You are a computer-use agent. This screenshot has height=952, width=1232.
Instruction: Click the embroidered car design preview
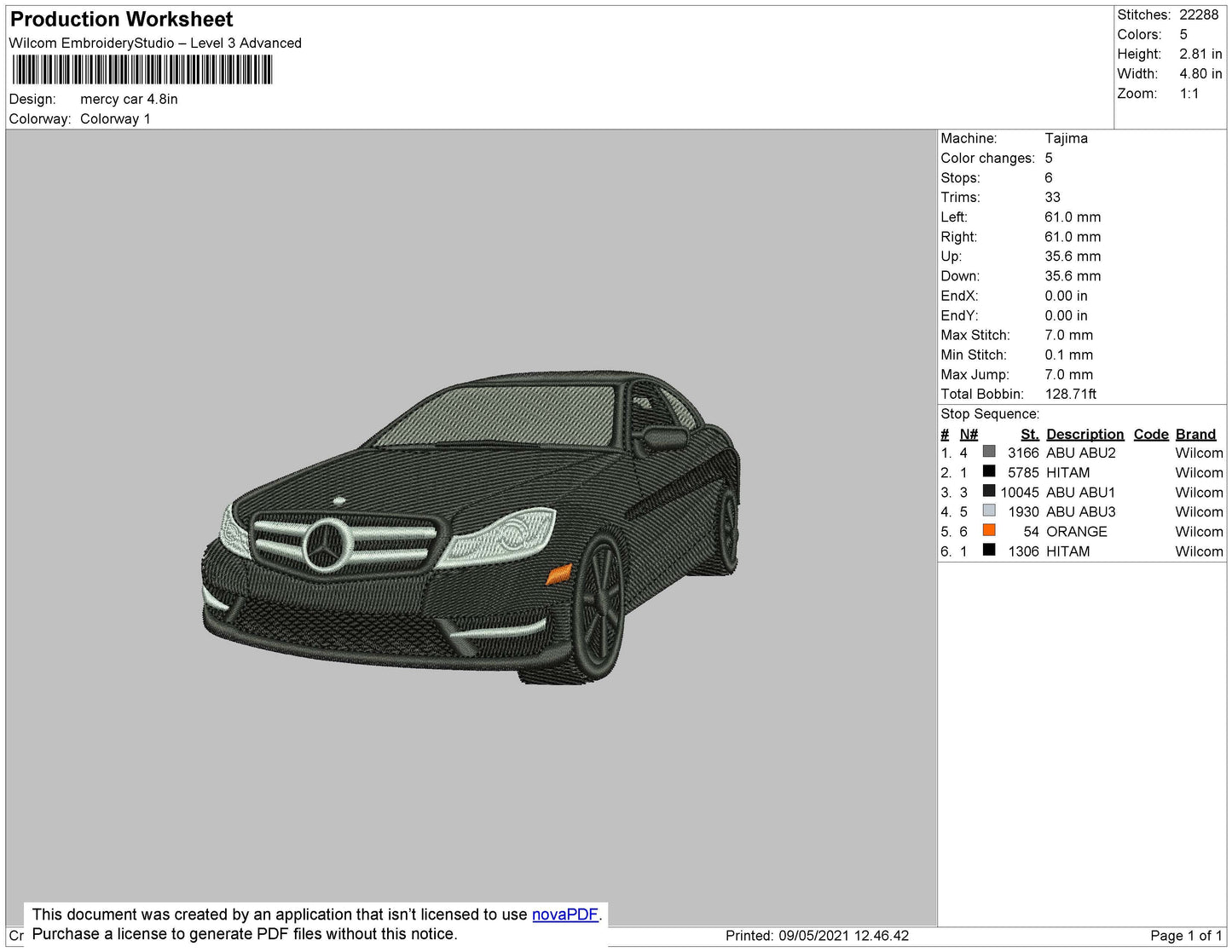[x=471, y=528]
